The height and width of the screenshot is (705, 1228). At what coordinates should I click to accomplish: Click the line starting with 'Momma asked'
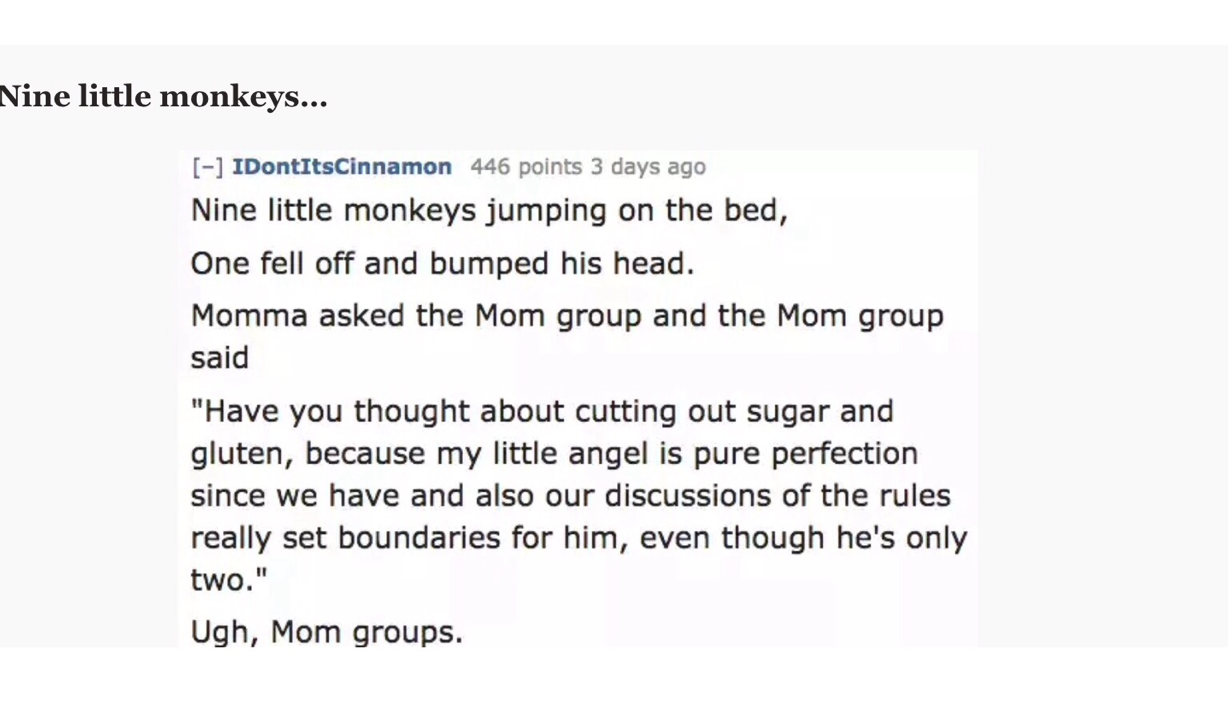click(x=566, y=315)
